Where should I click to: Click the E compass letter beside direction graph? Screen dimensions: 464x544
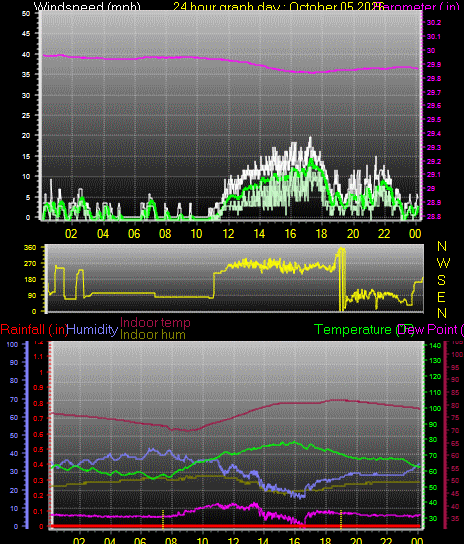(441, 297)
